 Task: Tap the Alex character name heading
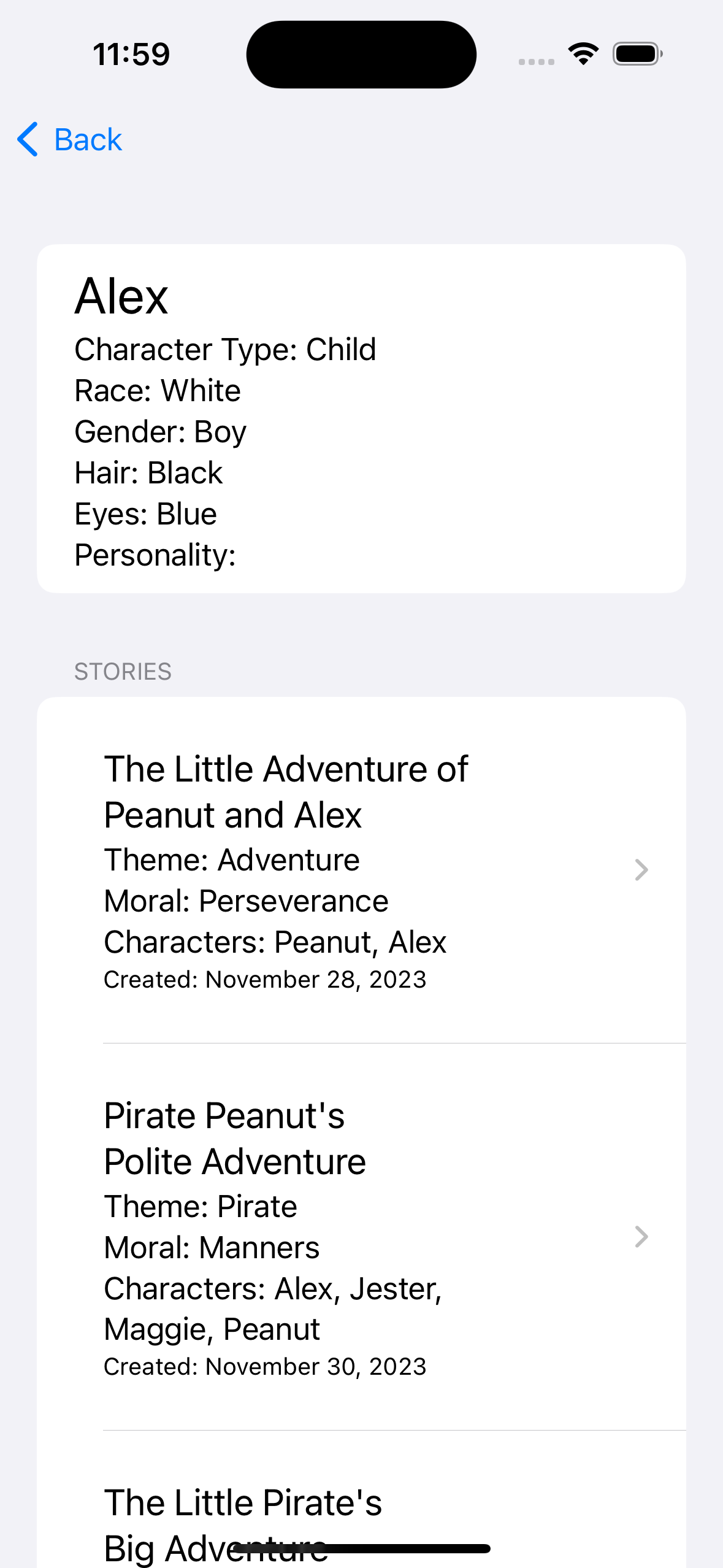tap(121, 297)
